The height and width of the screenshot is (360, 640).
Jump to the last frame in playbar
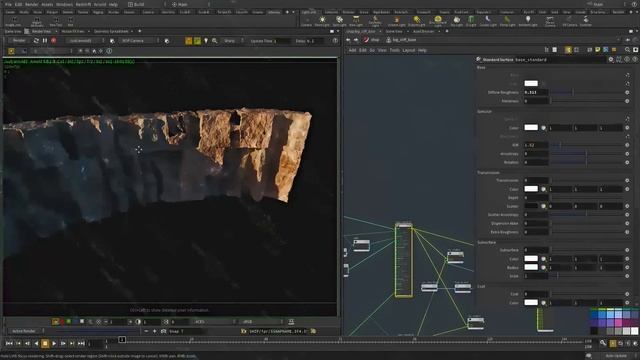tap(81, 344)
